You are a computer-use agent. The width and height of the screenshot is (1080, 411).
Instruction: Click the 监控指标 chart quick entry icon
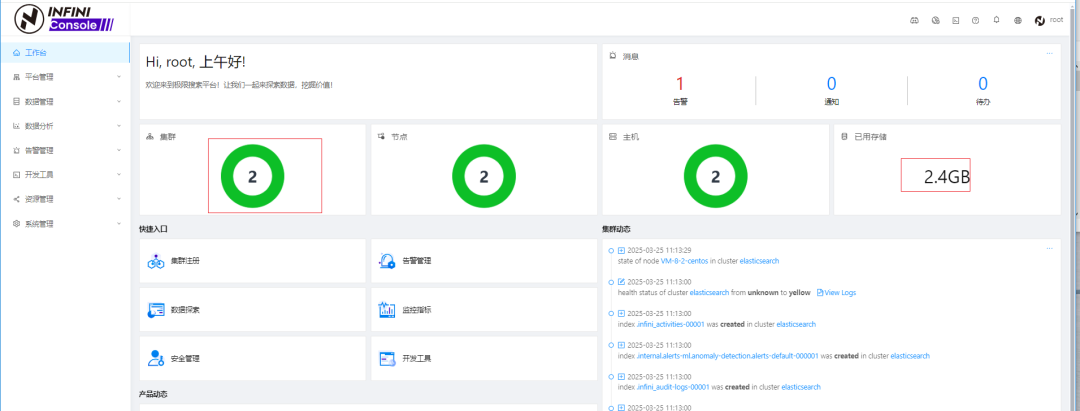[x=386, y=310]
